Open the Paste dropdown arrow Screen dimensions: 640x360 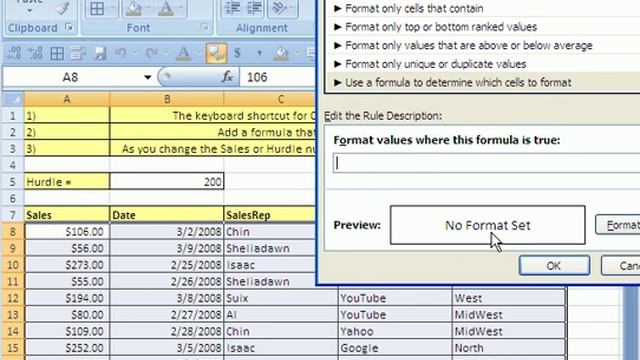(29, 10)
